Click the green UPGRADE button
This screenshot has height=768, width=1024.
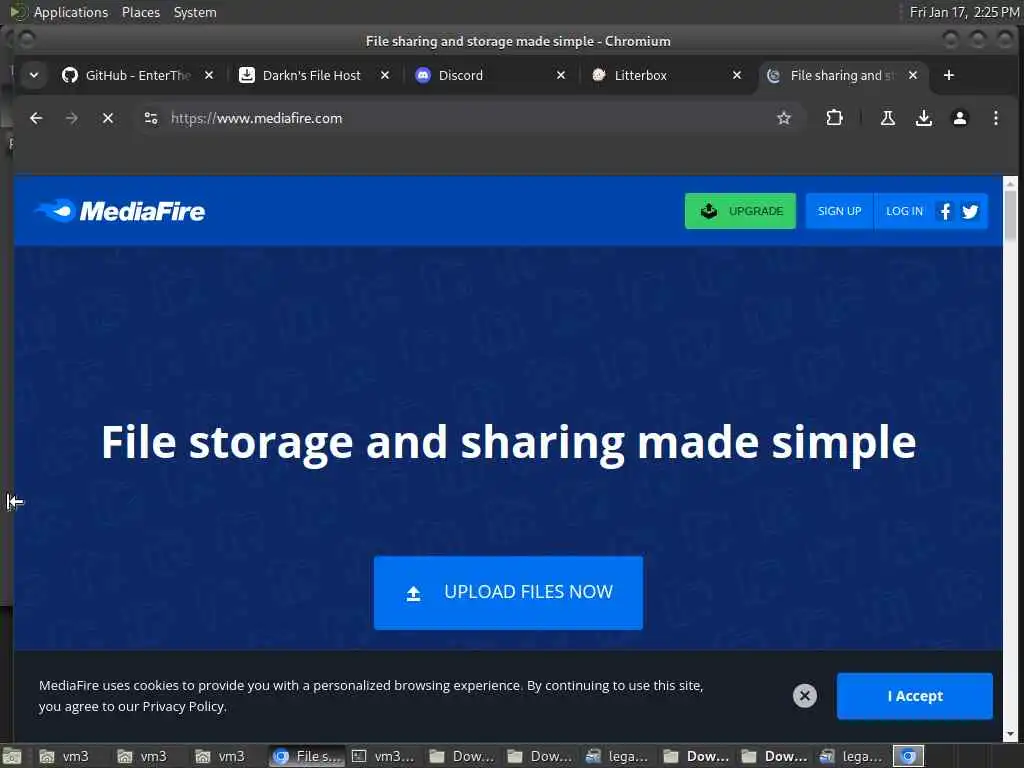[740, 211]
